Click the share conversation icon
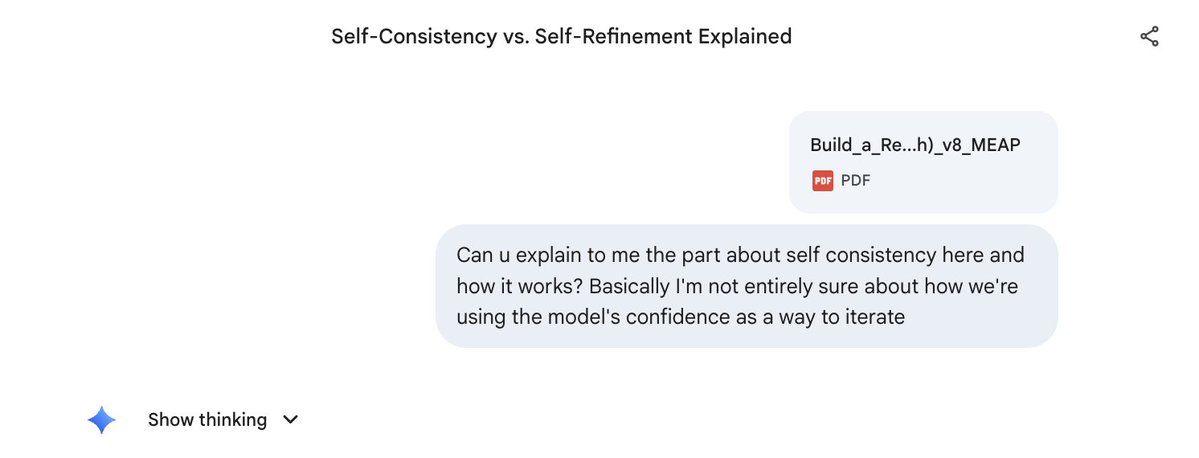 [x=1149, y=37]
